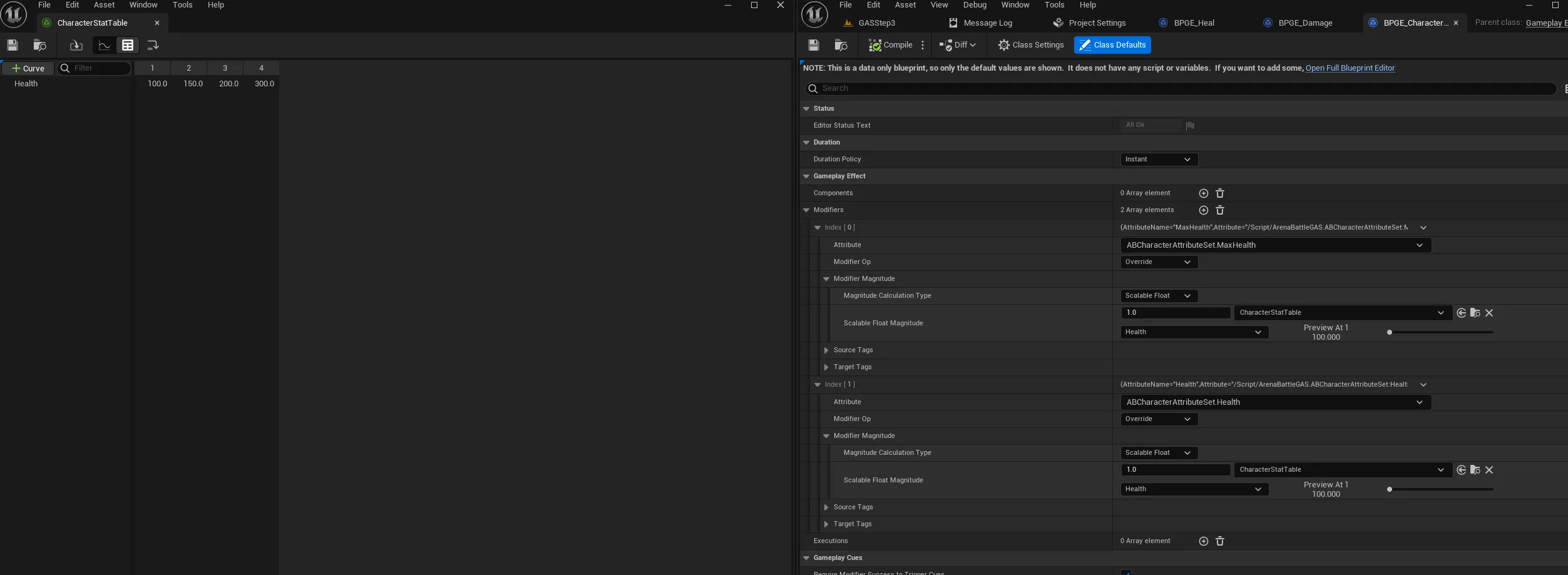Select the 100.0 cell in Health row
This screenshot has height=575, width=1568.
[x=157, y=84]
